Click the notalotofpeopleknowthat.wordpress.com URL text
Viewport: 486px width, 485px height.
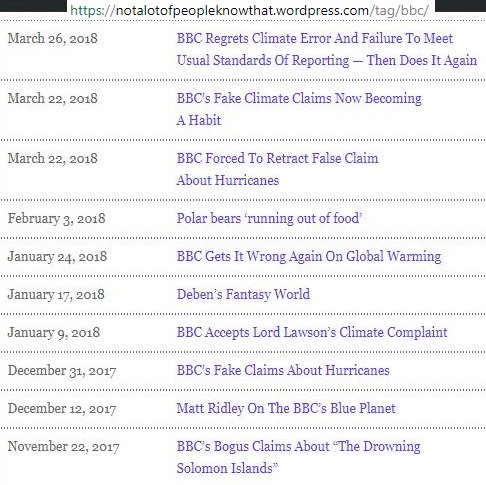tap(249, 11)
